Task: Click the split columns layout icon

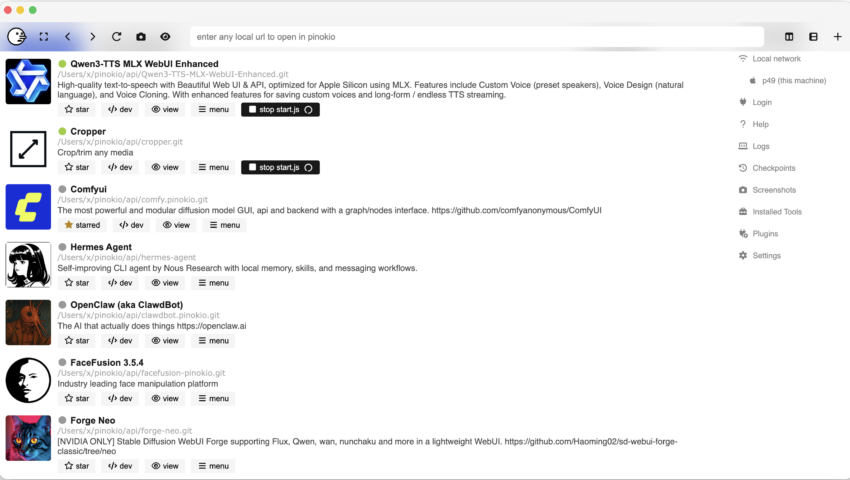Action: (789, 37)
